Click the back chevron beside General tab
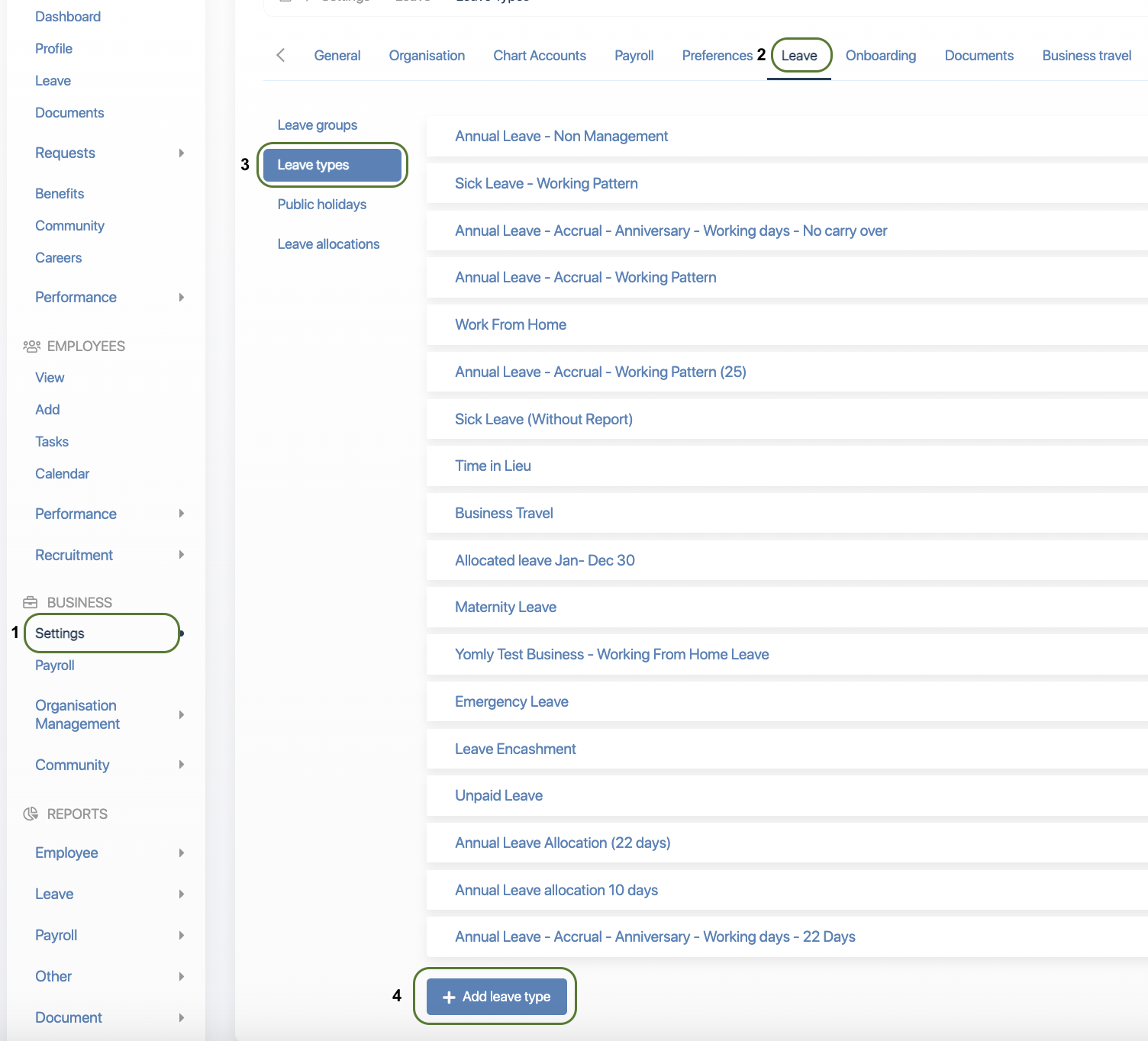 [x=281, y=55]
